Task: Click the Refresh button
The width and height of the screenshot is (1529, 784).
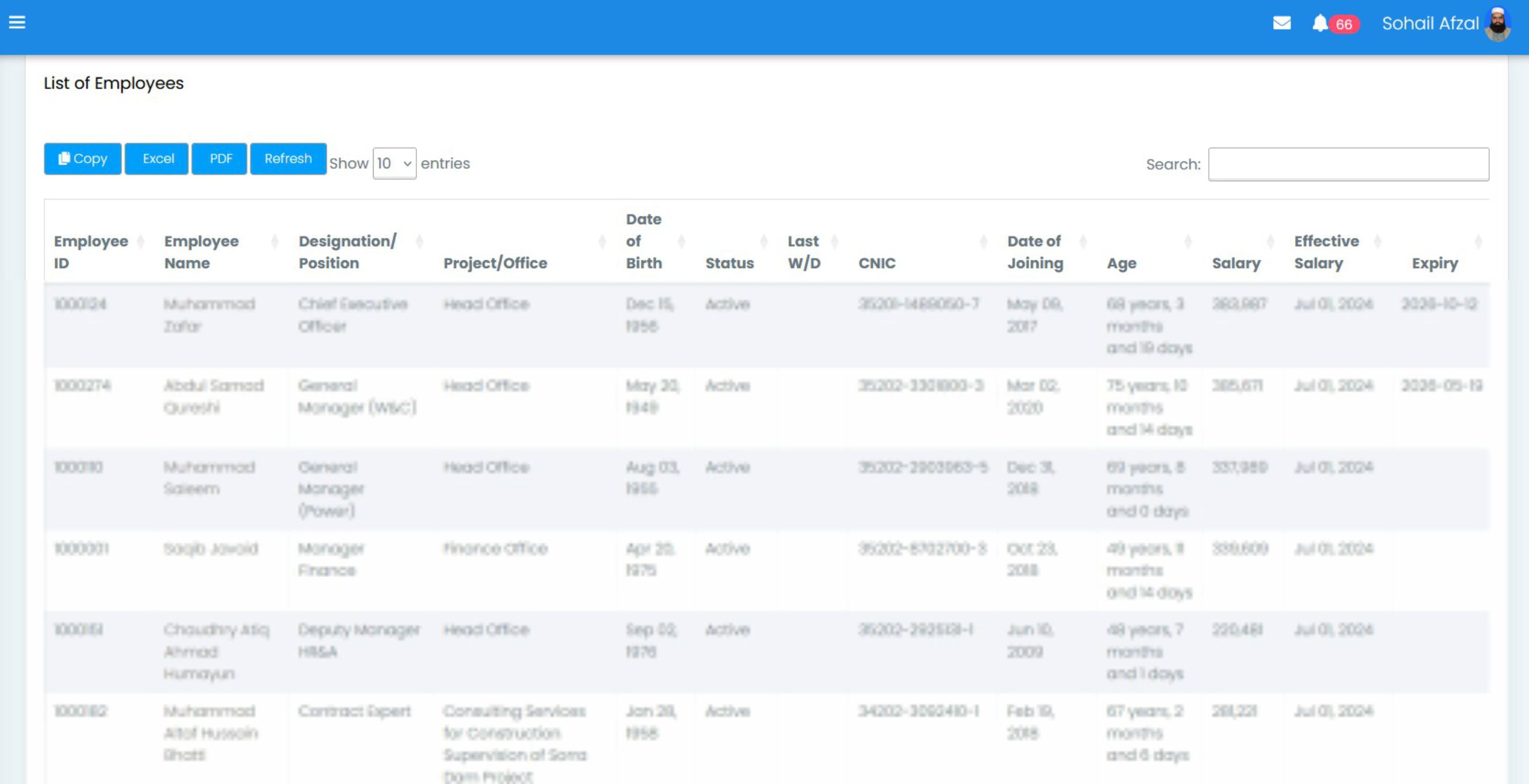Action: click(x=288, y=158)
